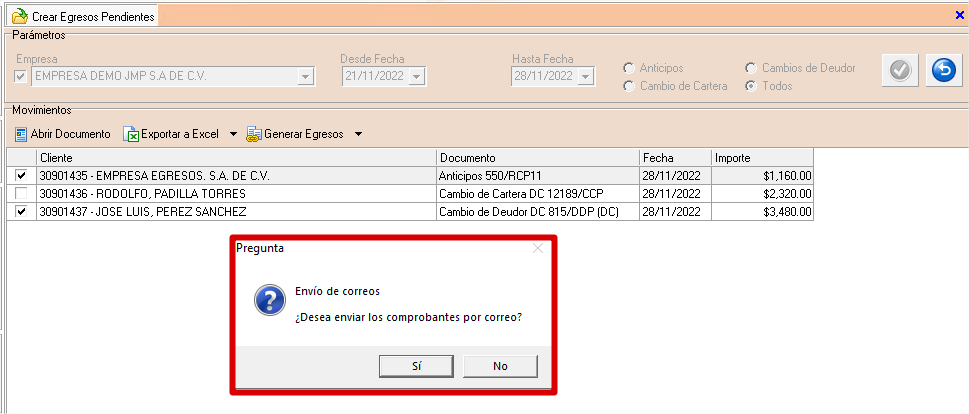Open the Hasta Fecha date dropdown
Image resolution: width=969 pixels, height=414 pixels.
pyautogui.click(x=586, y=77)
